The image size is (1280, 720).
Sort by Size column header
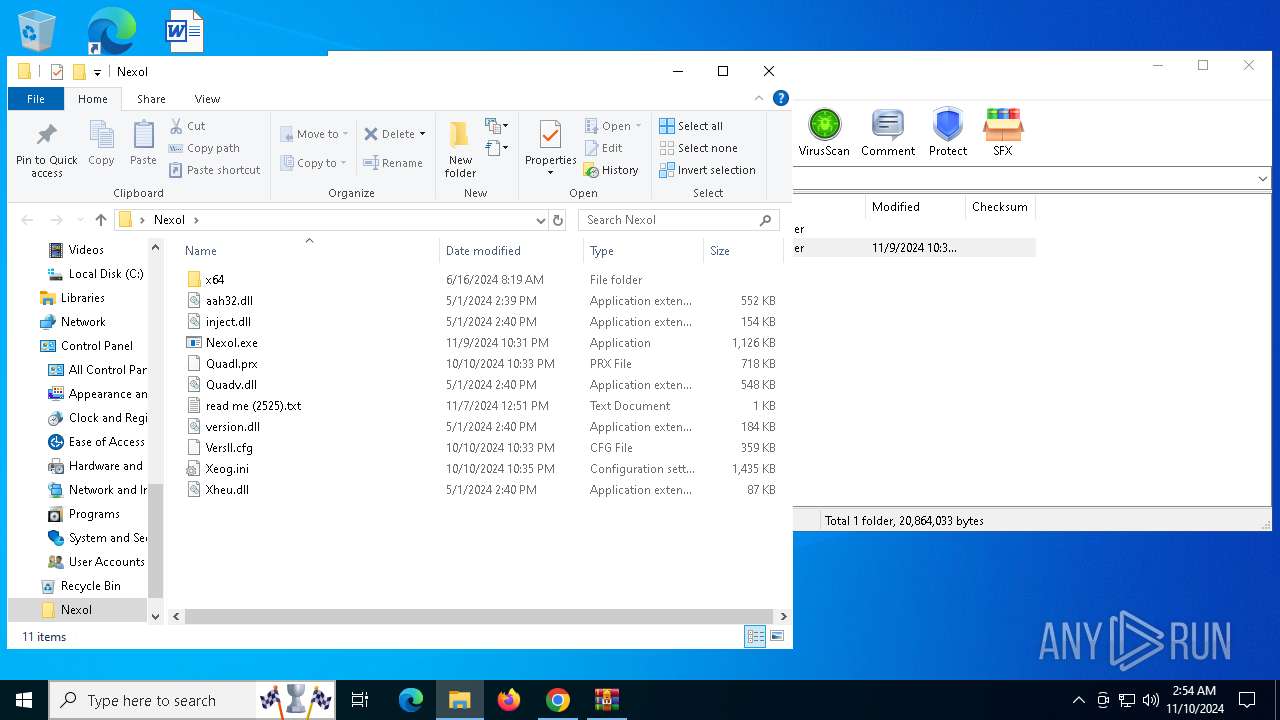[743, 250]
